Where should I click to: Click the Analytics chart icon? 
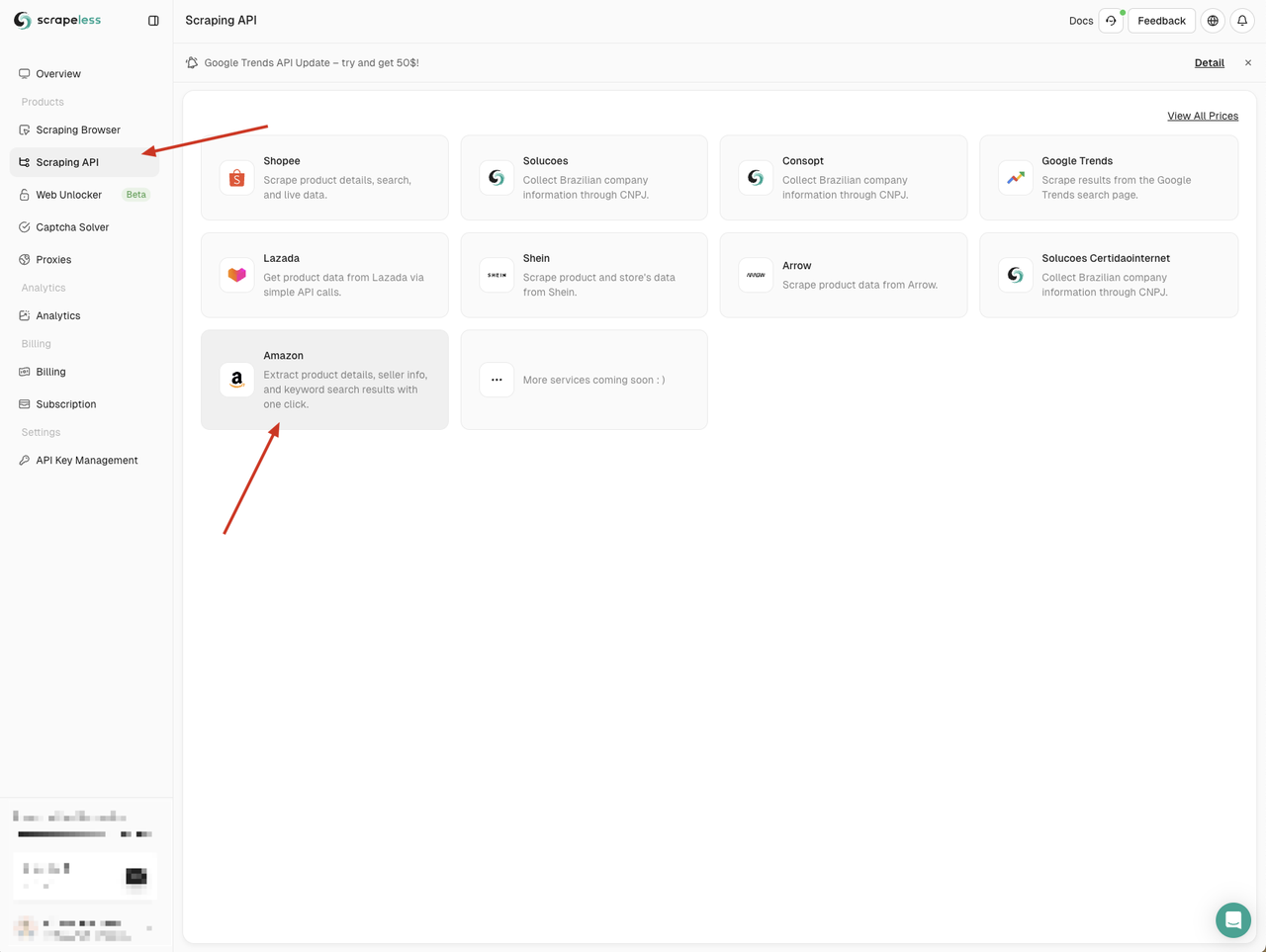point(25,316)
